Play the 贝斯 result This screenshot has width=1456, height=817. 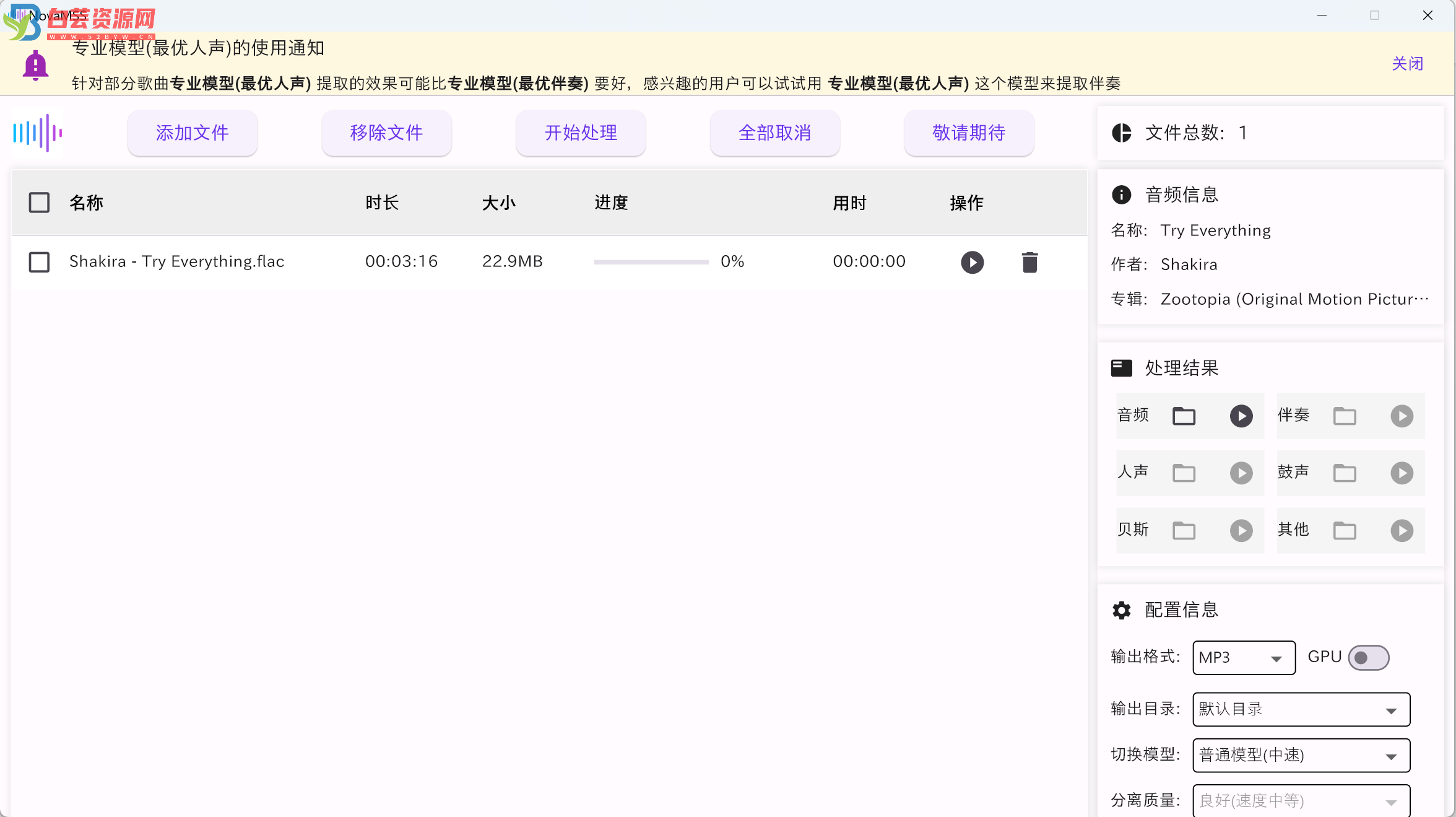coord(1241,530)
